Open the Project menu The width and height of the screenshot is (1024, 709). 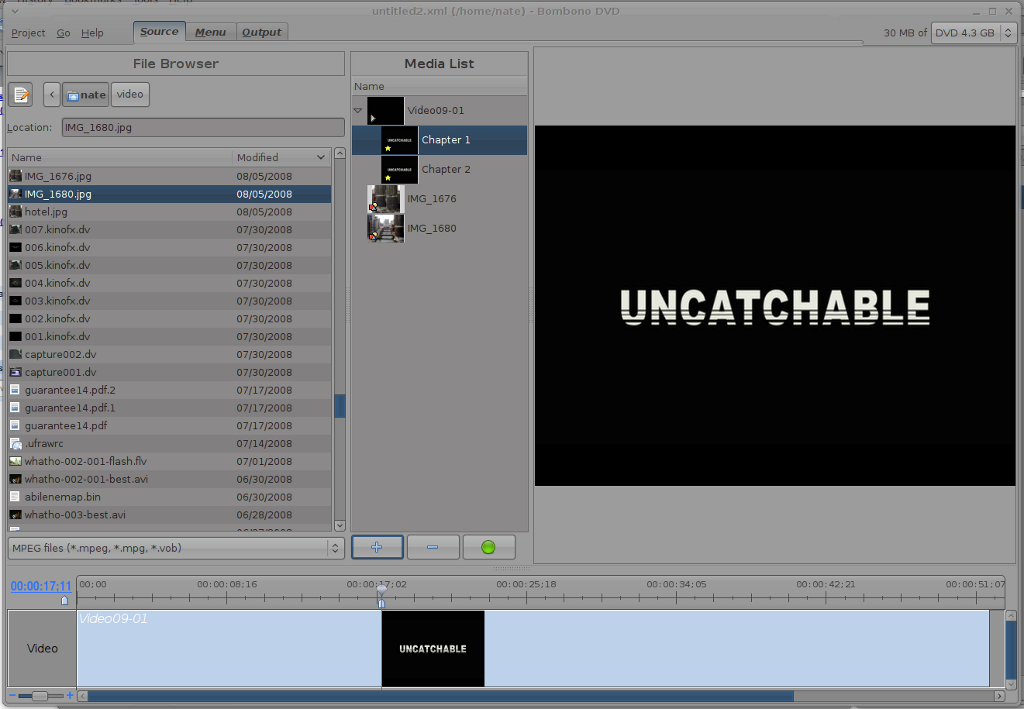28,33
